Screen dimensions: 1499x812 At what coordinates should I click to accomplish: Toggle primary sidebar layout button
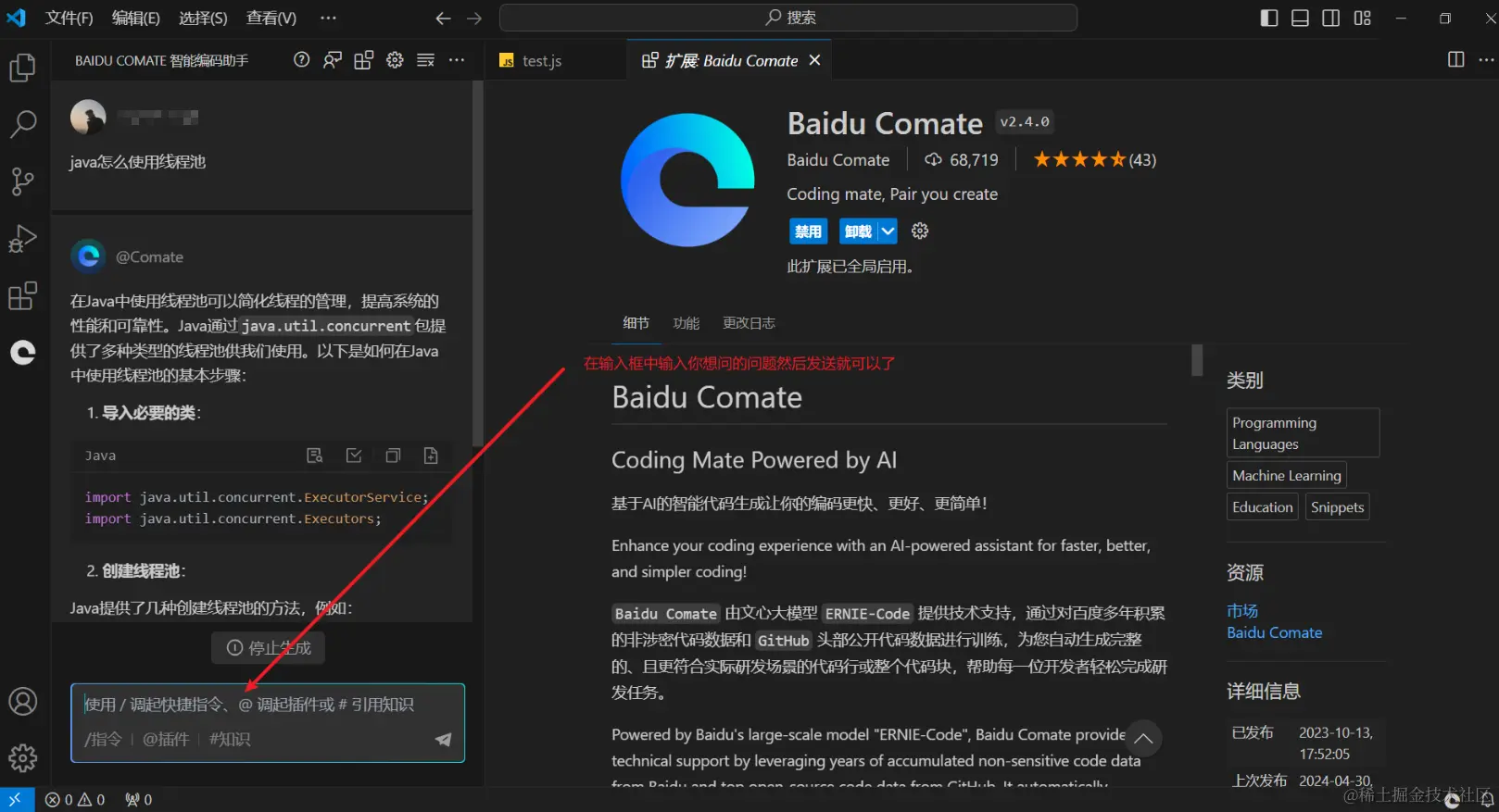point(1269,19)
